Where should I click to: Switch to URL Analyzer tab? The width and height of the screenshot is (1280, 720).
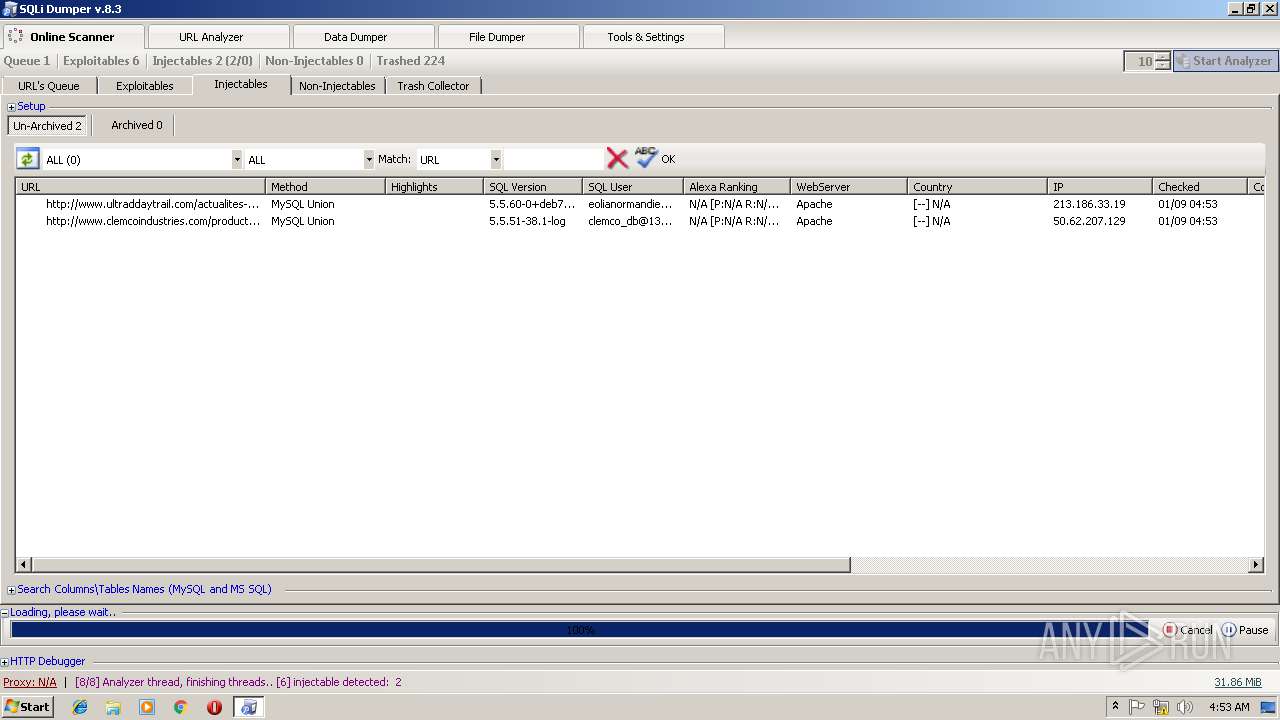(218, 37)
